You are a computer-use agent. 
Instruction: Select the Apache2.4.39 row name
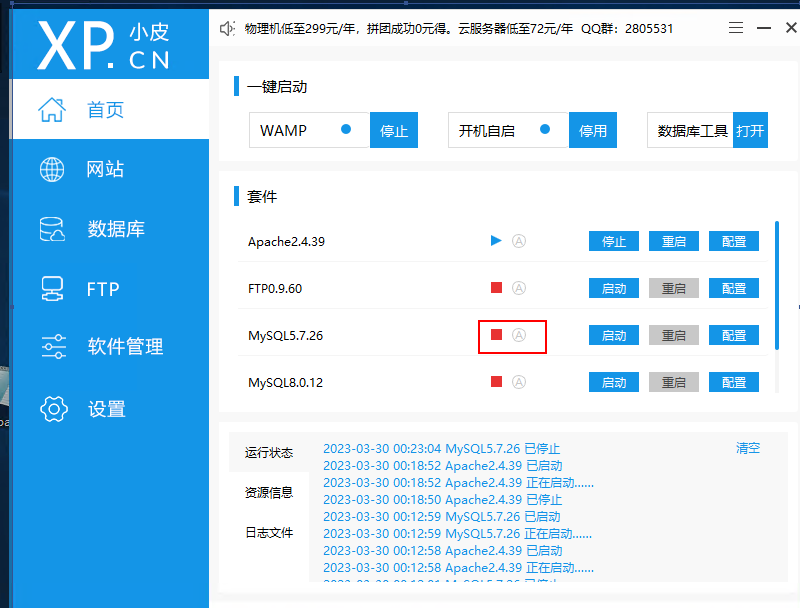coord(286,241)
